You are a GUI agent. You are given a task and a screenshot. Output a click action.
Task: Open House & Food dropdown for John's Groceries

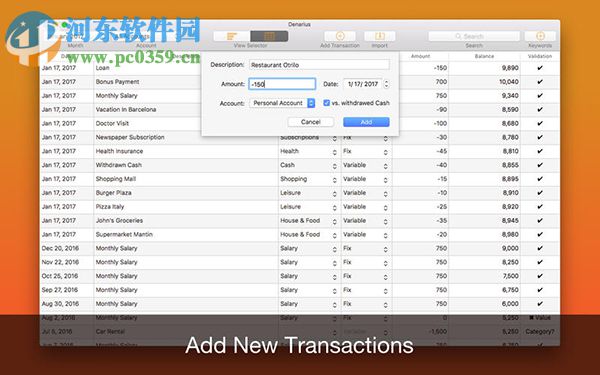tap(308, 221)
